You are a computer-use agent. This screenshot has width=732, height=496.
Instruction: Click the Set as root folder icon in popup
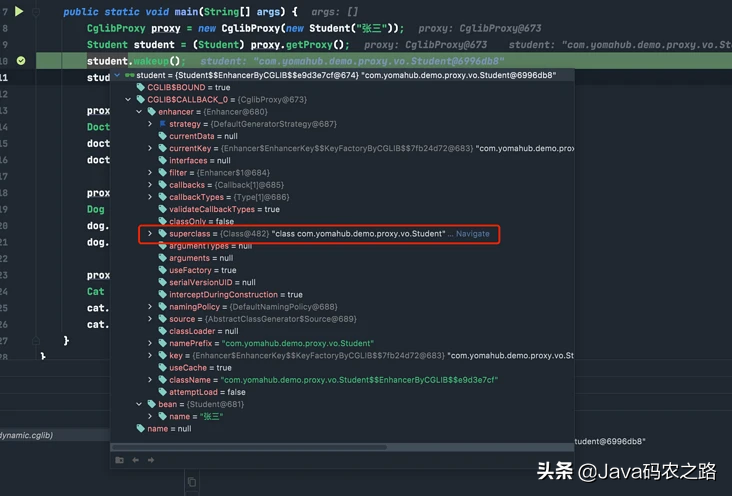click(x=120, y=460)
